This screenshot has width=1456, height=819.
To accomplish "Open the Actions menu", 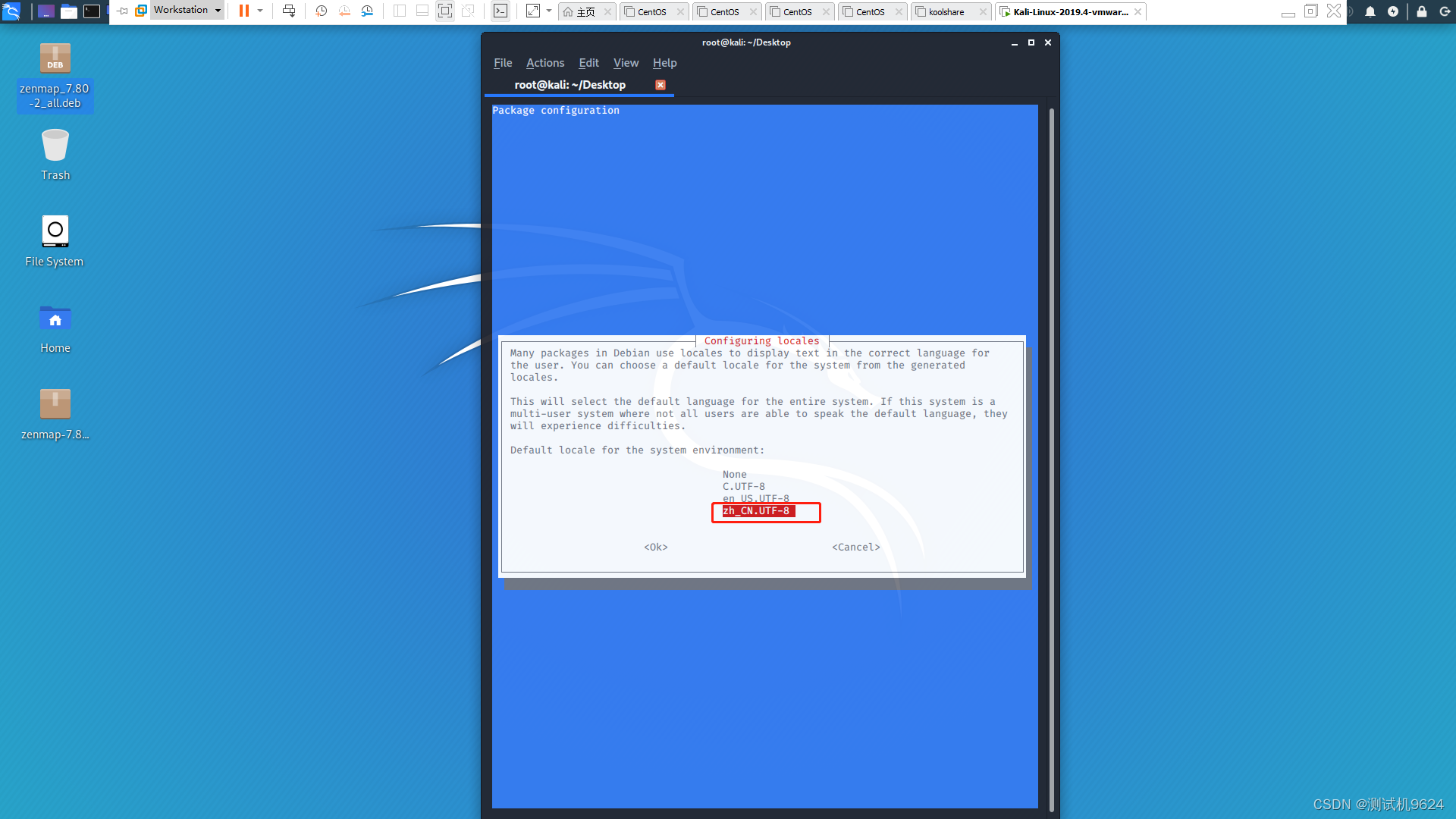I will (x=544, y=63).
